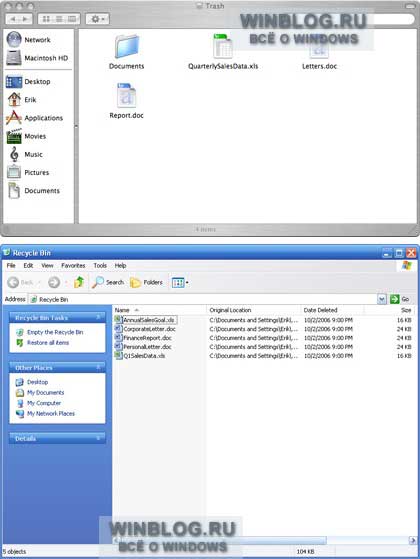Switch Trash to icon view
420x559 pixels.
[46, 19]
